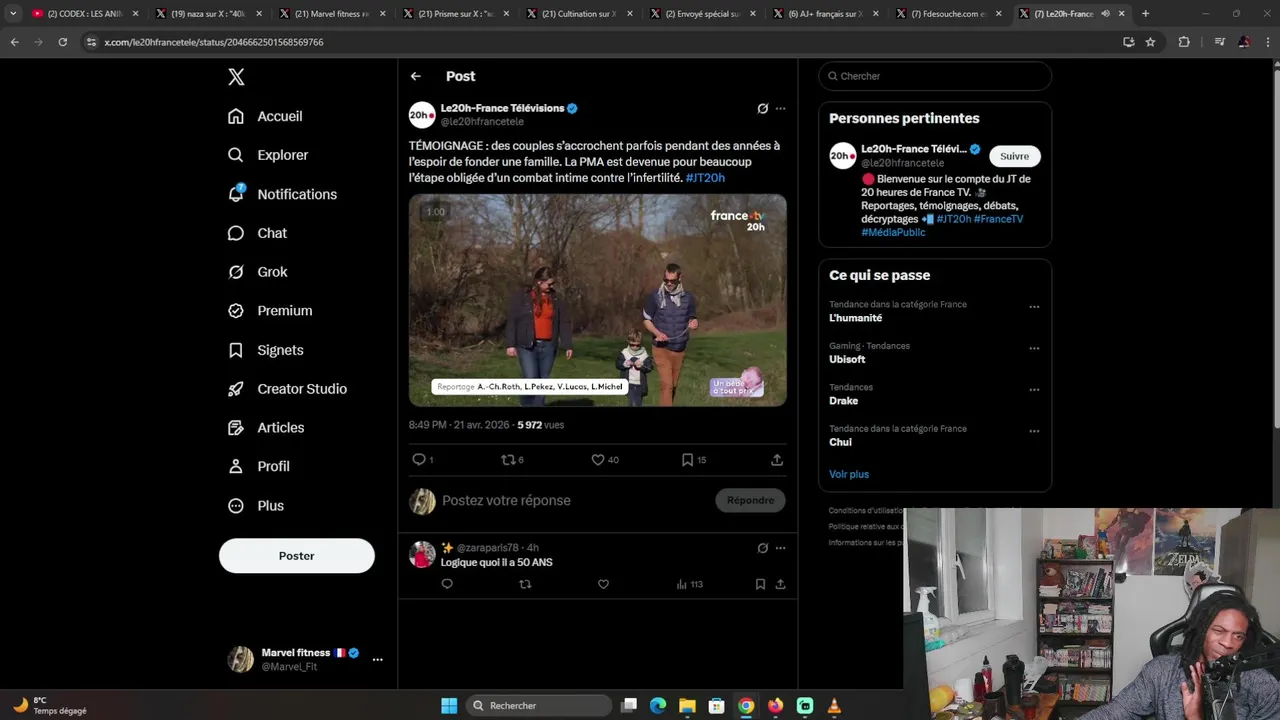The width and height of the screenshot is (1280, 720).
Task: Open new browser tab
Action: point(1146,14)
